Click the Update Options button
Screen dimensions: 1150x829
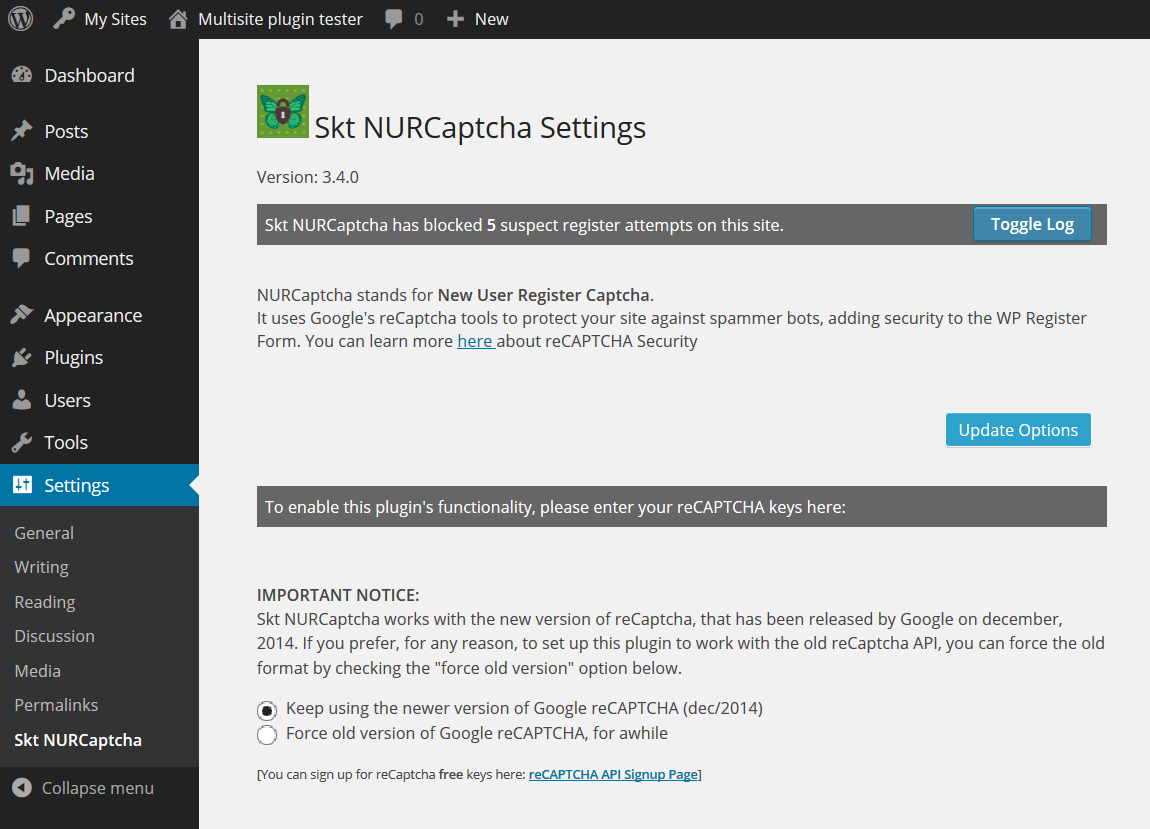point(1018,430)
